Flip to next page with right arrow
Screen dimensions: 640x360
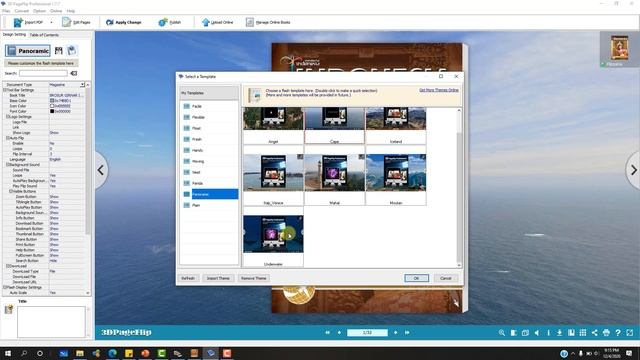[x=633, y=170]
